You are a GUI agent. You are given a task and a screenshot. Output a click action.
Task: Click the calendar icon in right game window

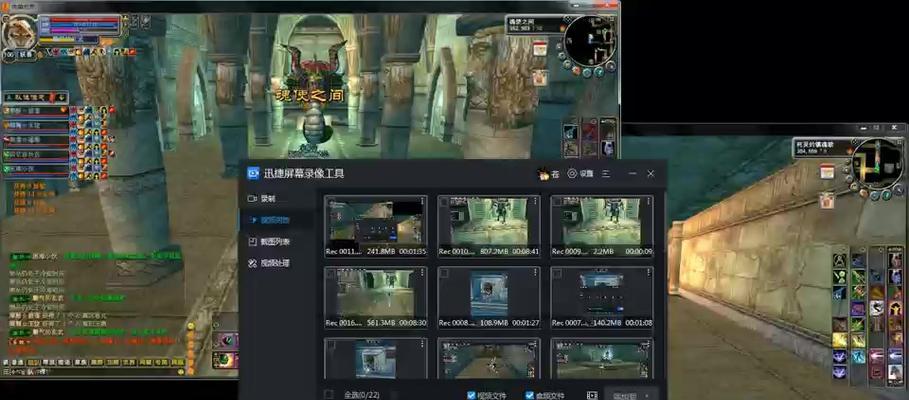coord(827,171)
